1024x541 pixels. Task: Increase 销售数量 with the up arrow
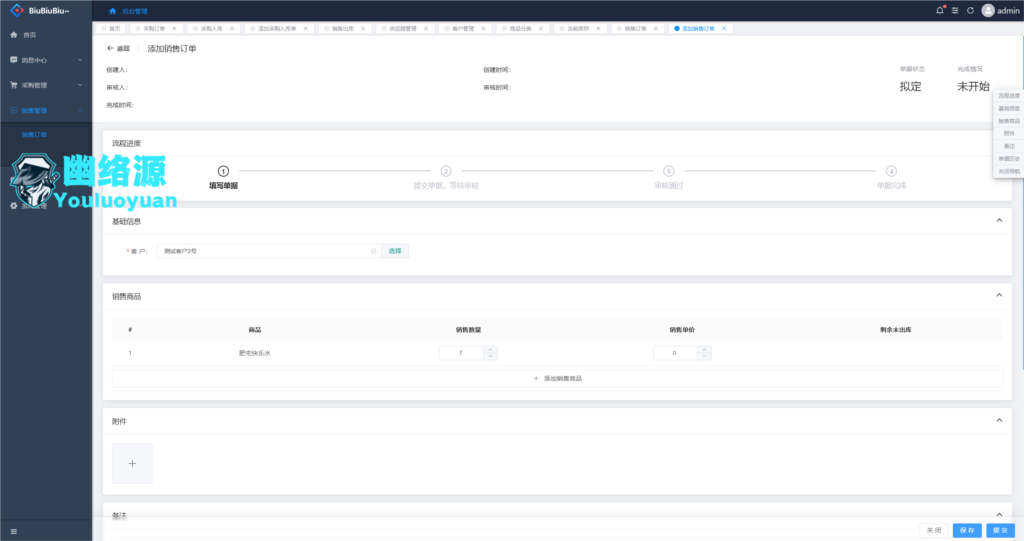(490, 350)
